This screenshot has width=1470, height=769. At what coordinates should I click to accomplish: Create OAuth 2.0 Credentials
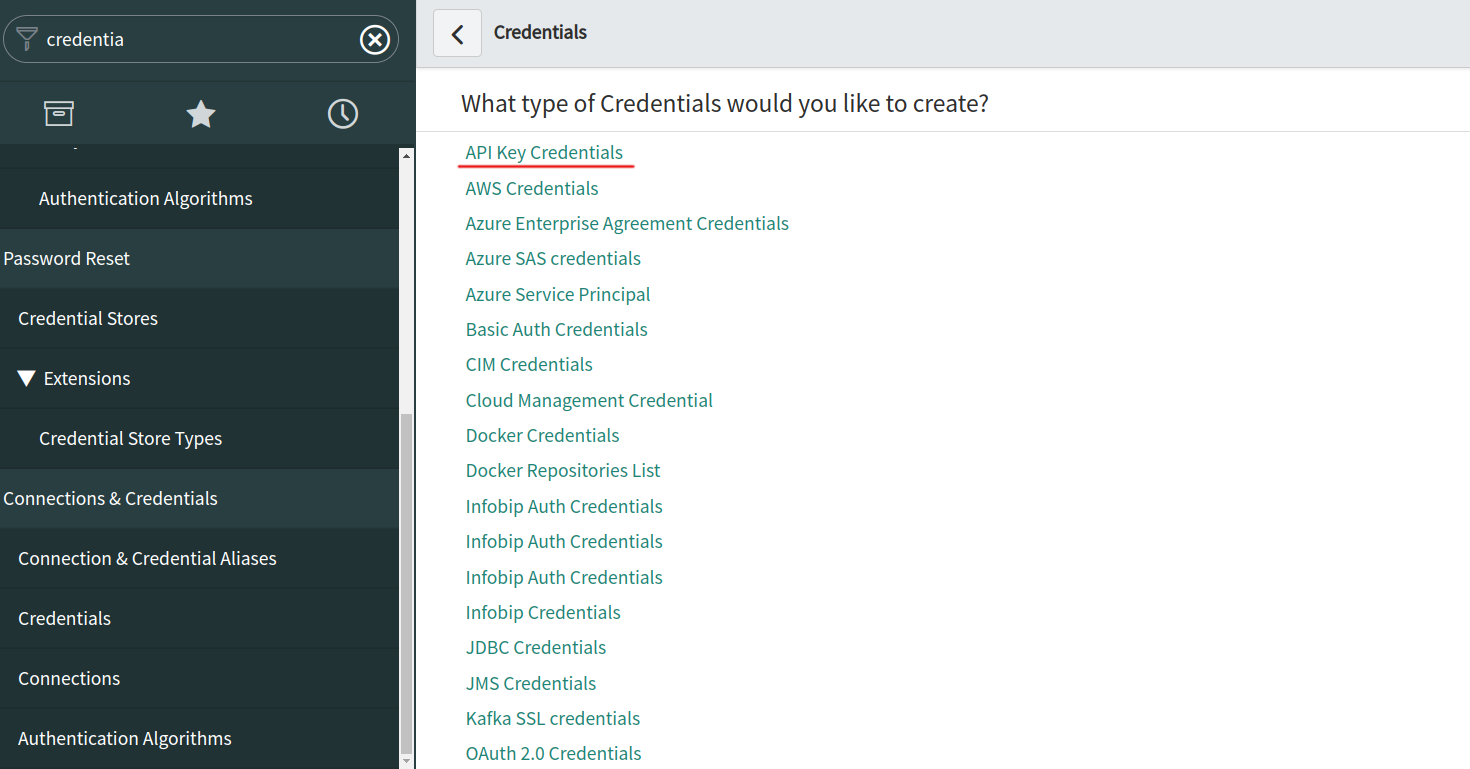click(553, 754)
